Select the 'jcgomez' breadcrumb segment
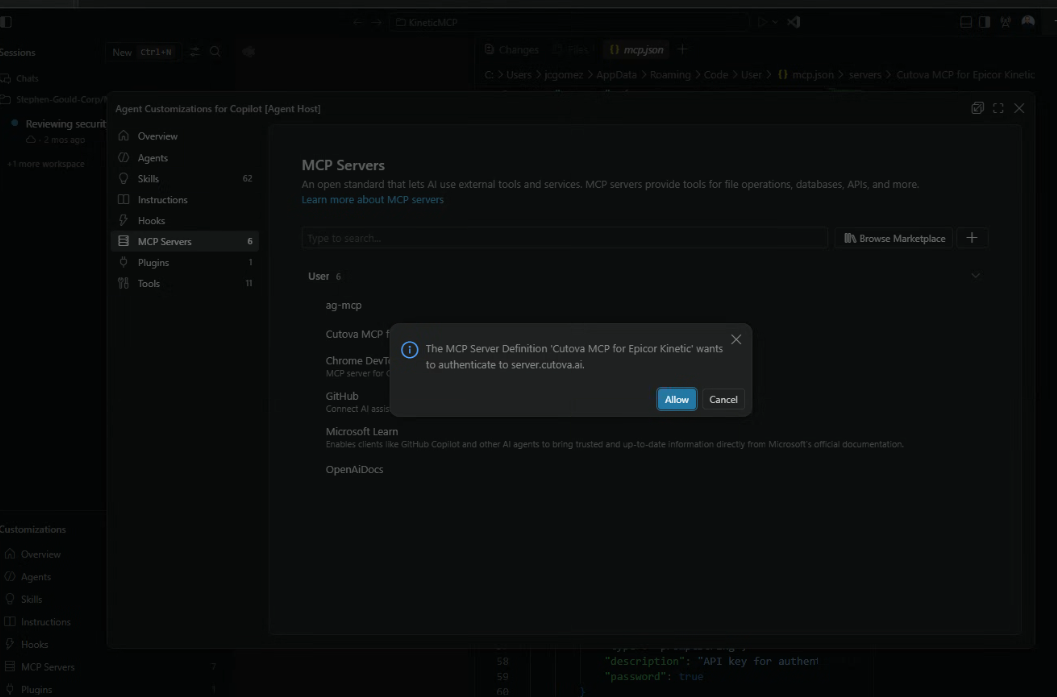1057x697 pixels. pyautogui.click(x=564, y=75)
